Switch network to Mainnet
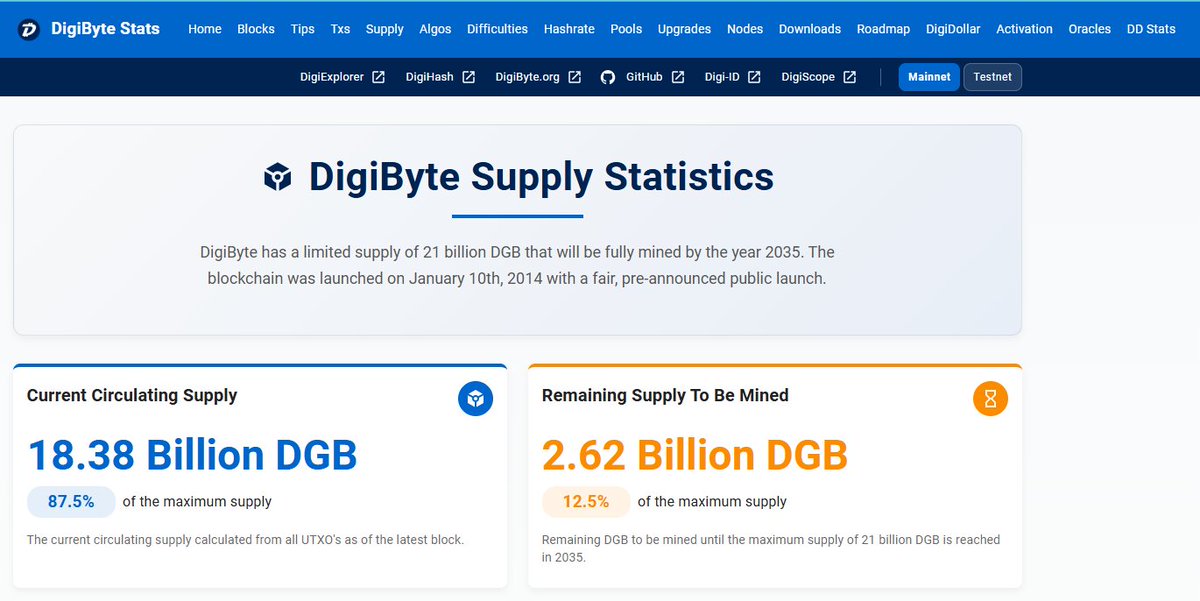The image size is (1200, 601). click(x=929, y=77)
